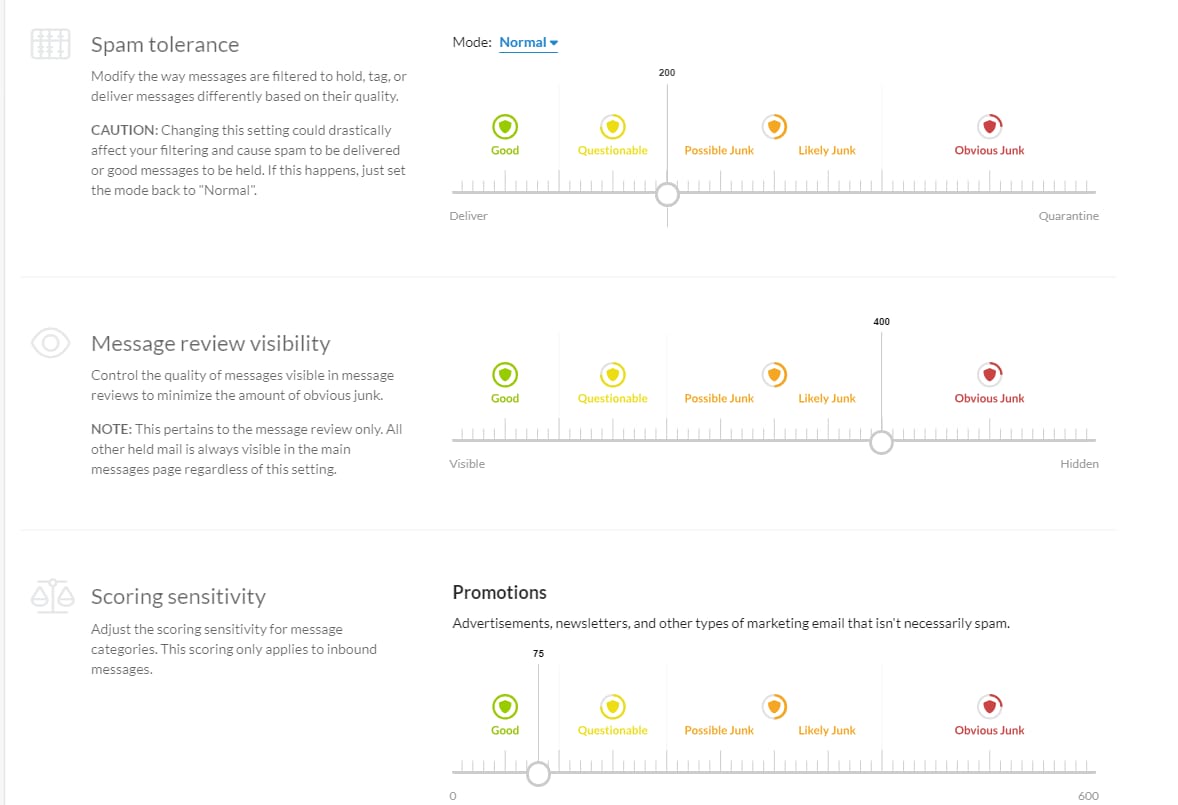The image size is (1178, 805).
Task: Click the Message review visibility eye icon
Action: (50, 343)
